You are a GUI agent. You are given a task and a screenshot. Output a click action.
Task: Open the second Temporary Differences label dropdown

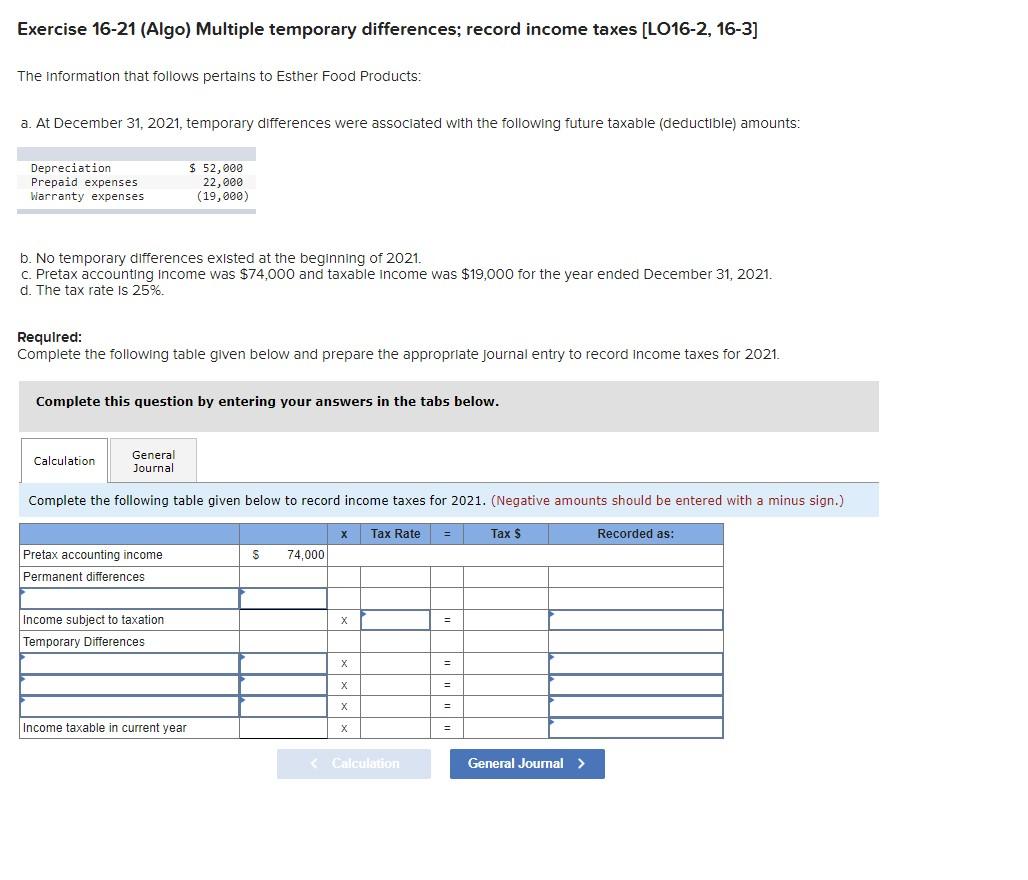click(x=128, y=685)
